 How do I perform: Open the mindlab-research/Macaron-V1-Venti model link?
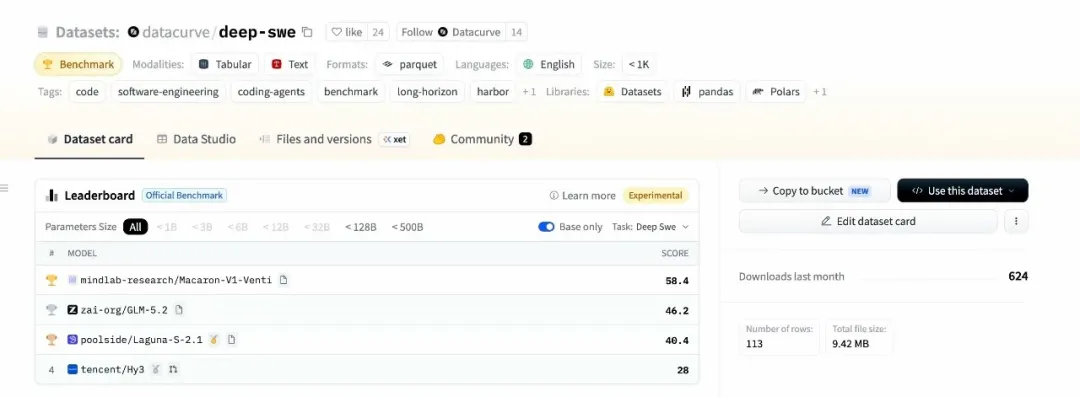(x=176, y=281)
